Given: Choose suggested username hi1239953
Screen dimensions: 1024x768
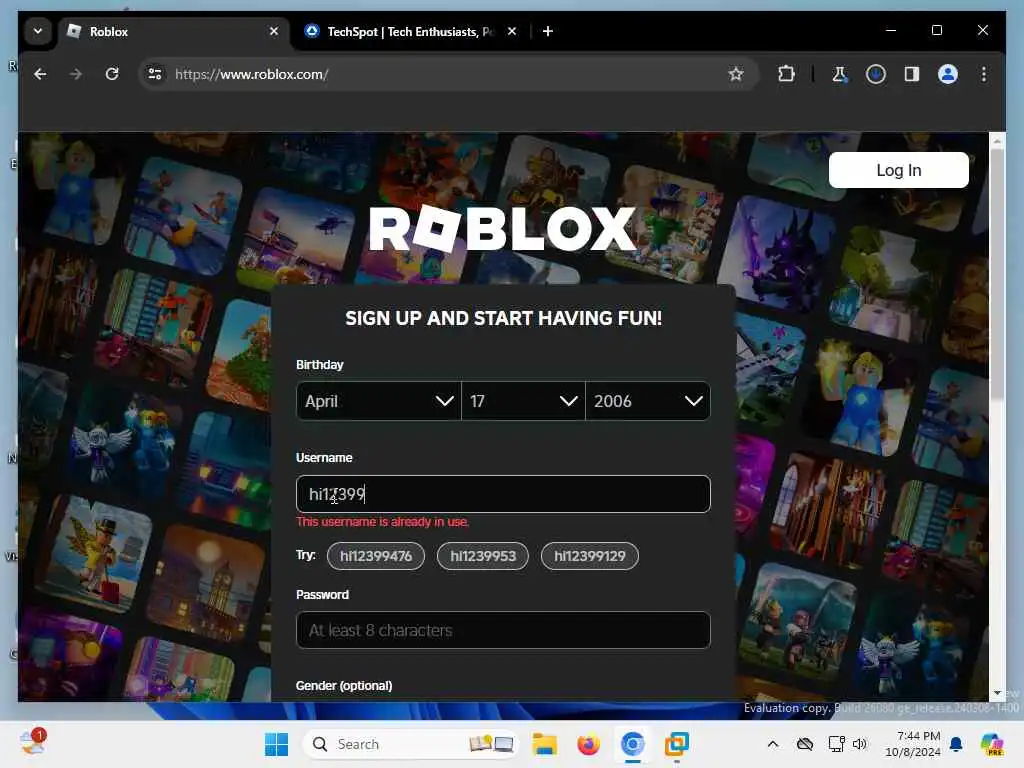Looking at the screenshot, I should 483,556.
